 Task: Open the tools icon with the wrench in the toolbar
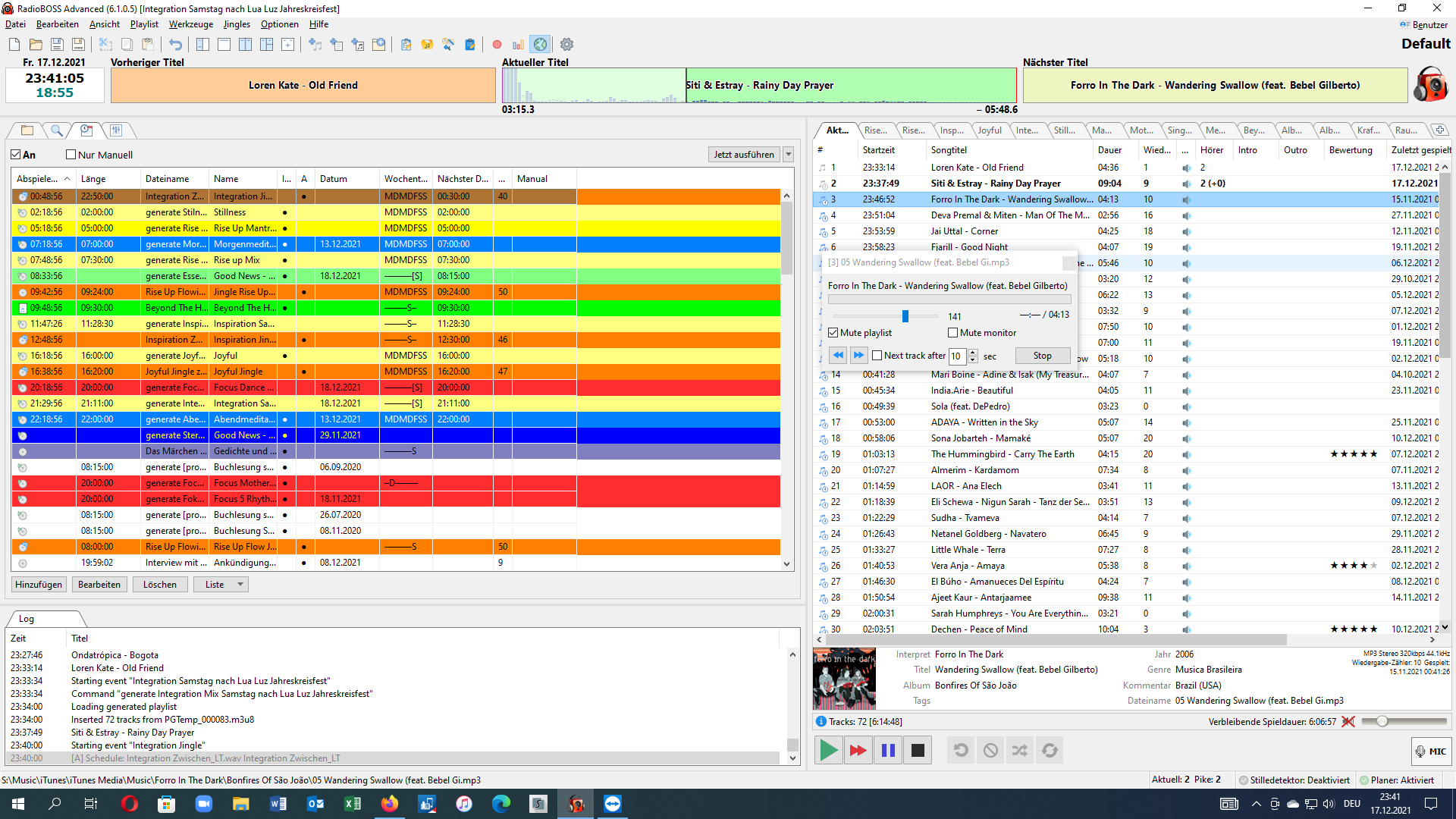click(x=448, y=45)
